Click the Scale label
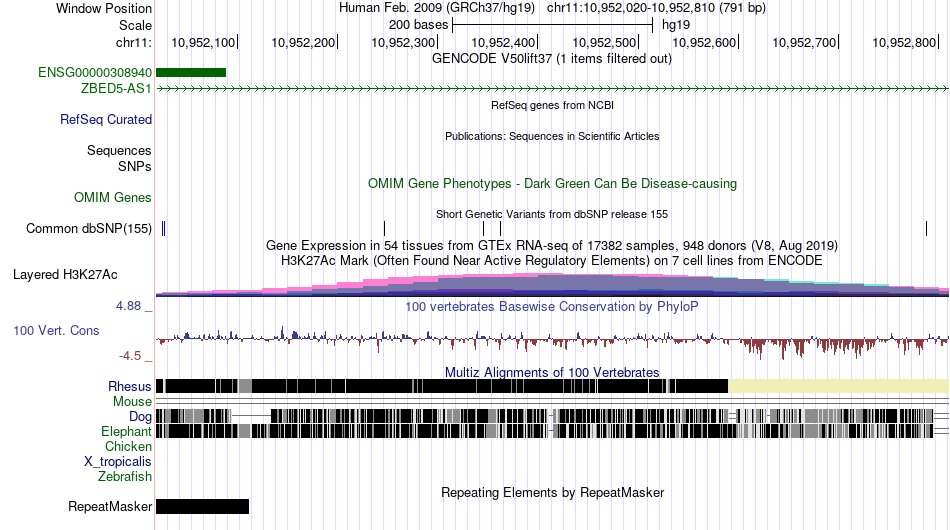The width and height of the screenshot is (950, 530). [x=135, y=25]
